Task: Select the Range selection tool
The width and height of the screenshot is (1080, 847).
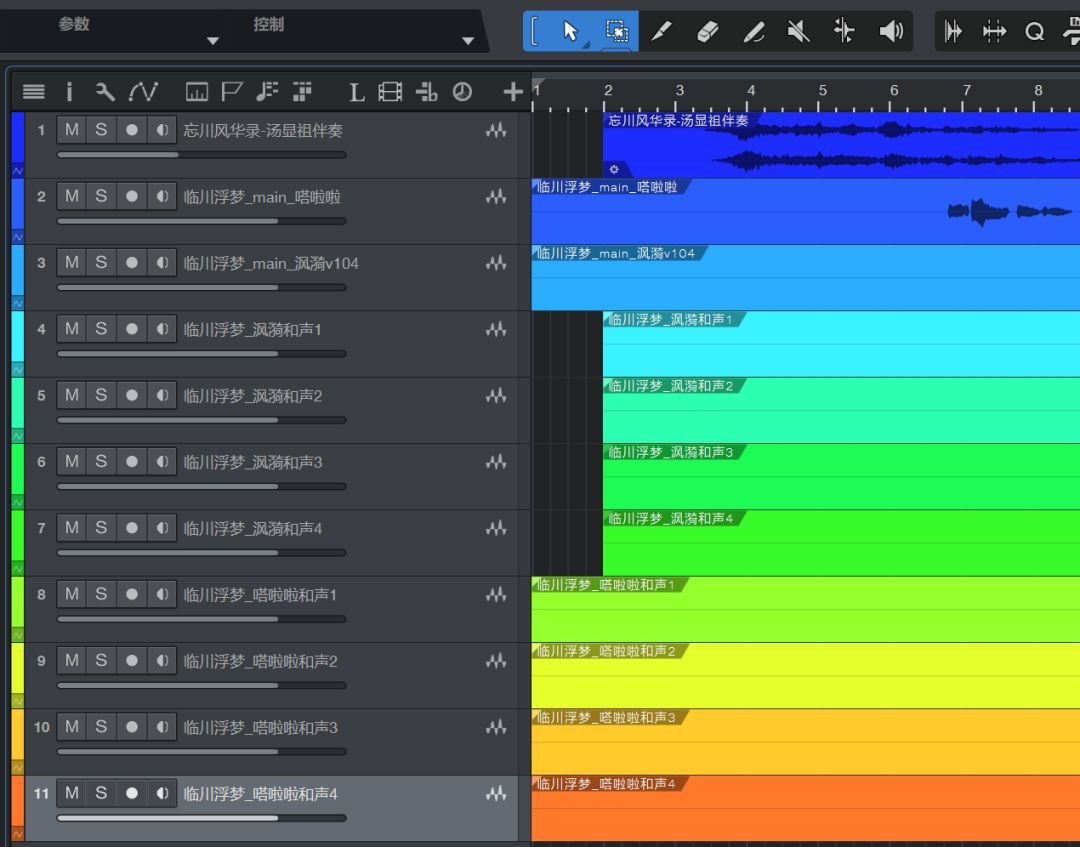Action: pos(617,32)
